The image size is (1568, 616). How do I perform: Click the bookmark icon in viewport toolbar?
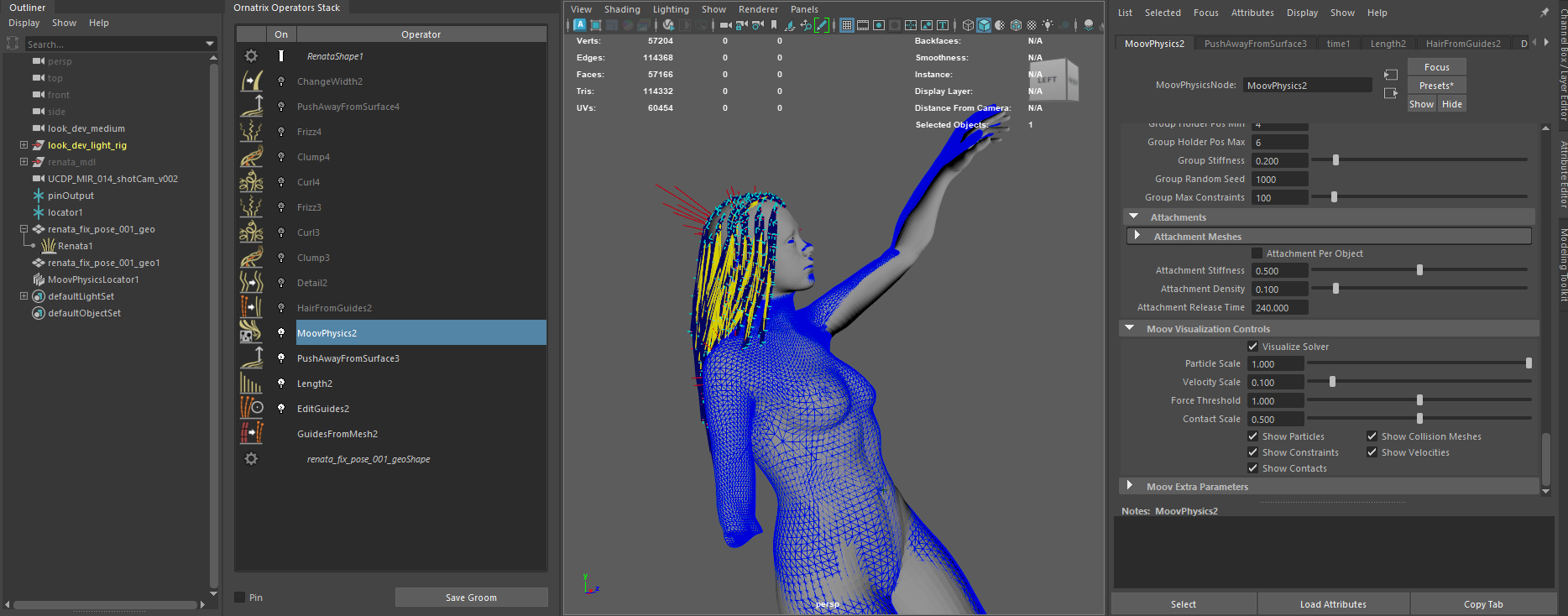[774, 25]
